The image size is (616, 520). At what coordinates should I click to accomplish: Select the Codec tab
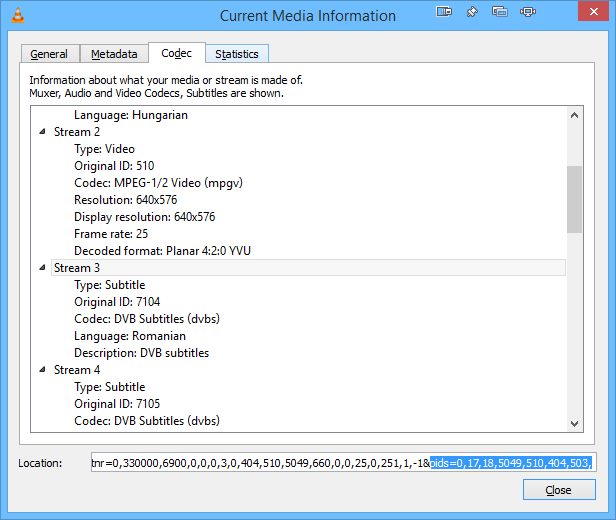point(177,53)
